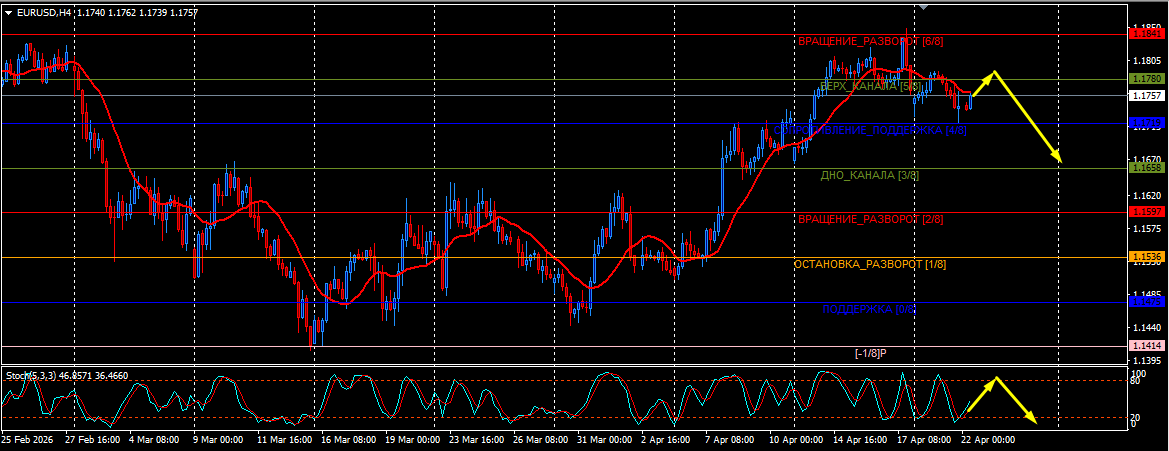
Task: Click the 7 Apr 08:00 time label
Action: tap(731, 440)
